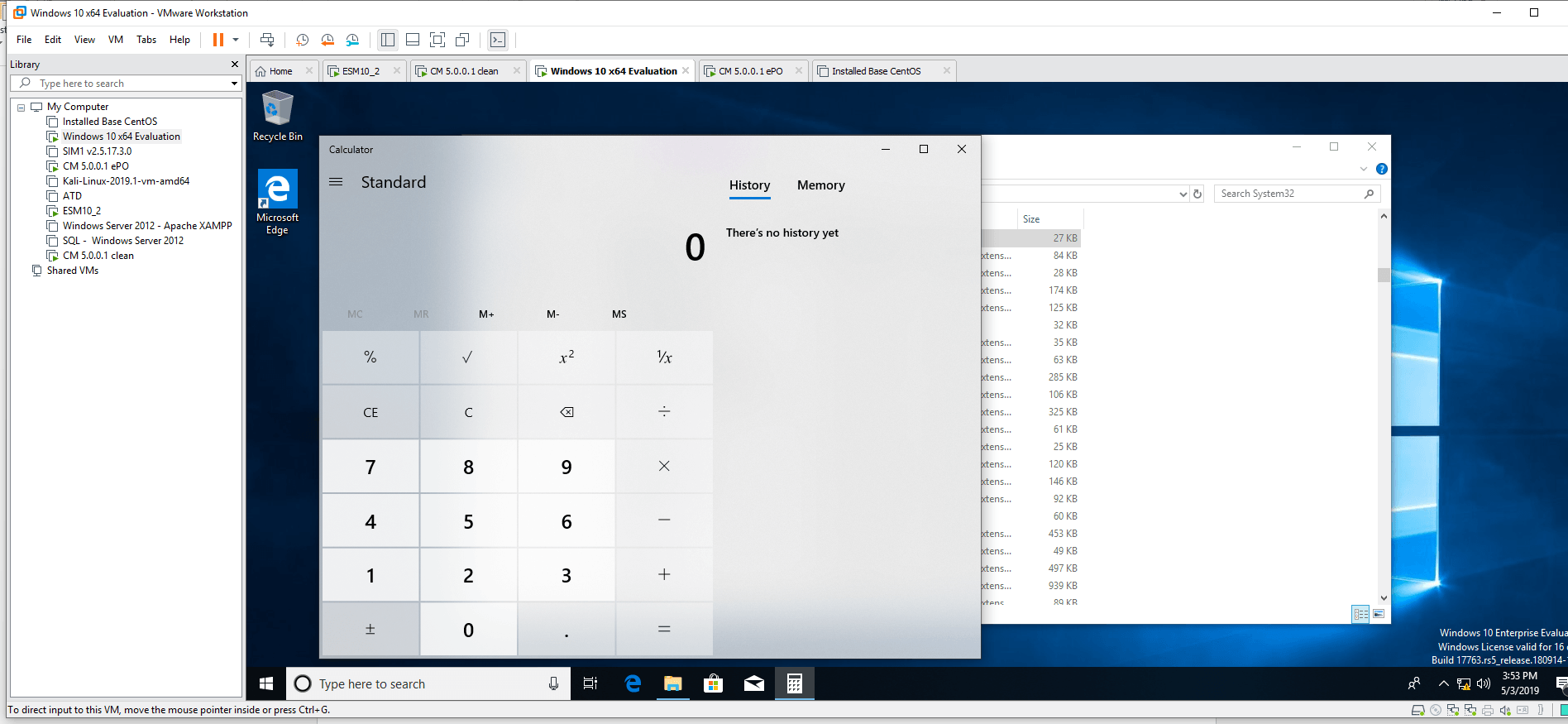The image size is (1568, 724).
Task: Click the take snapshot clock icon
Action: pyautogui.click(x=303, y=40)
